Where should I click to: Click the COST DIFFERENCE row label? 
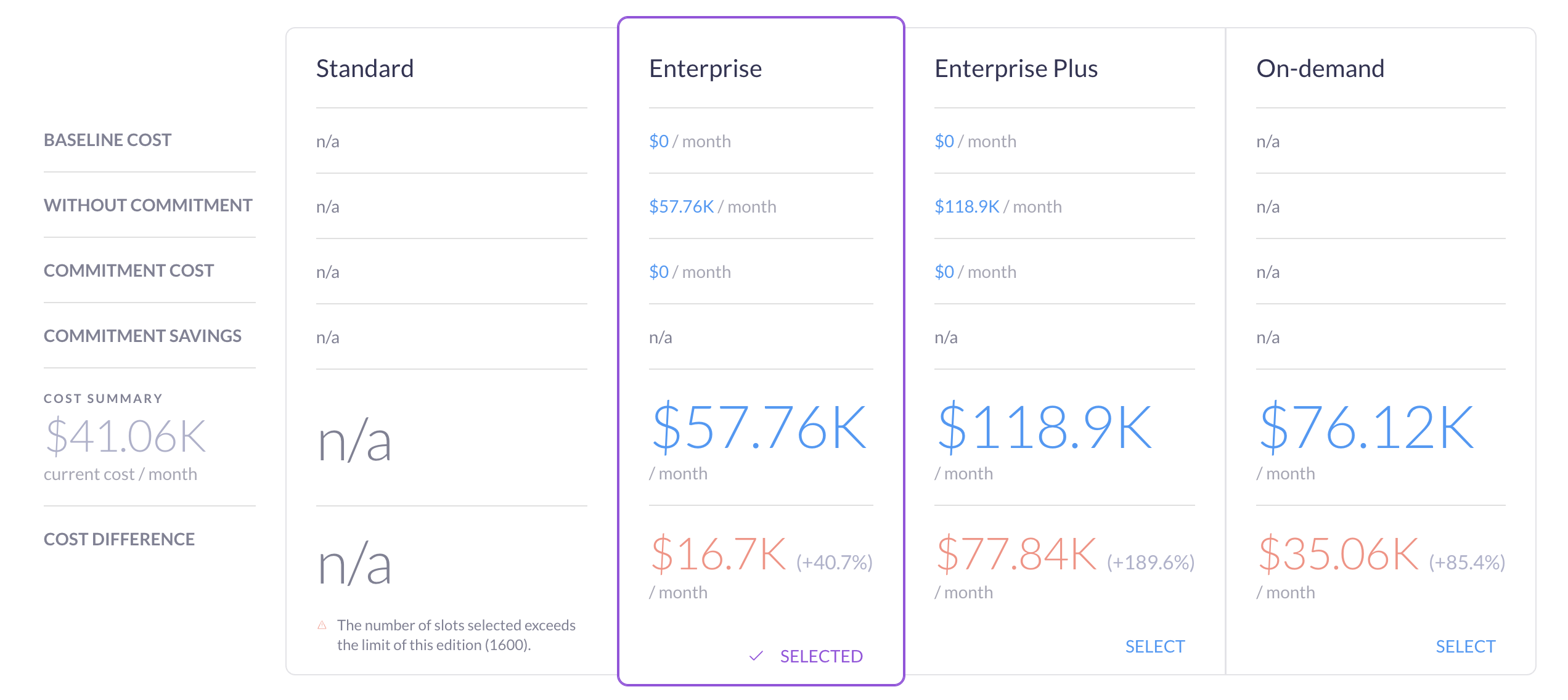click(118, 539)
